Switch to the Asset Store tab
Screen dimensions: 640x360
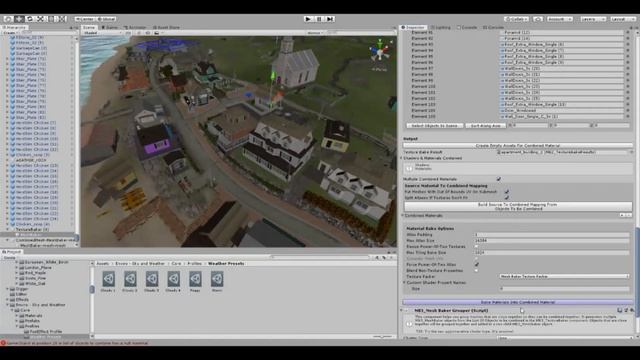166,27
